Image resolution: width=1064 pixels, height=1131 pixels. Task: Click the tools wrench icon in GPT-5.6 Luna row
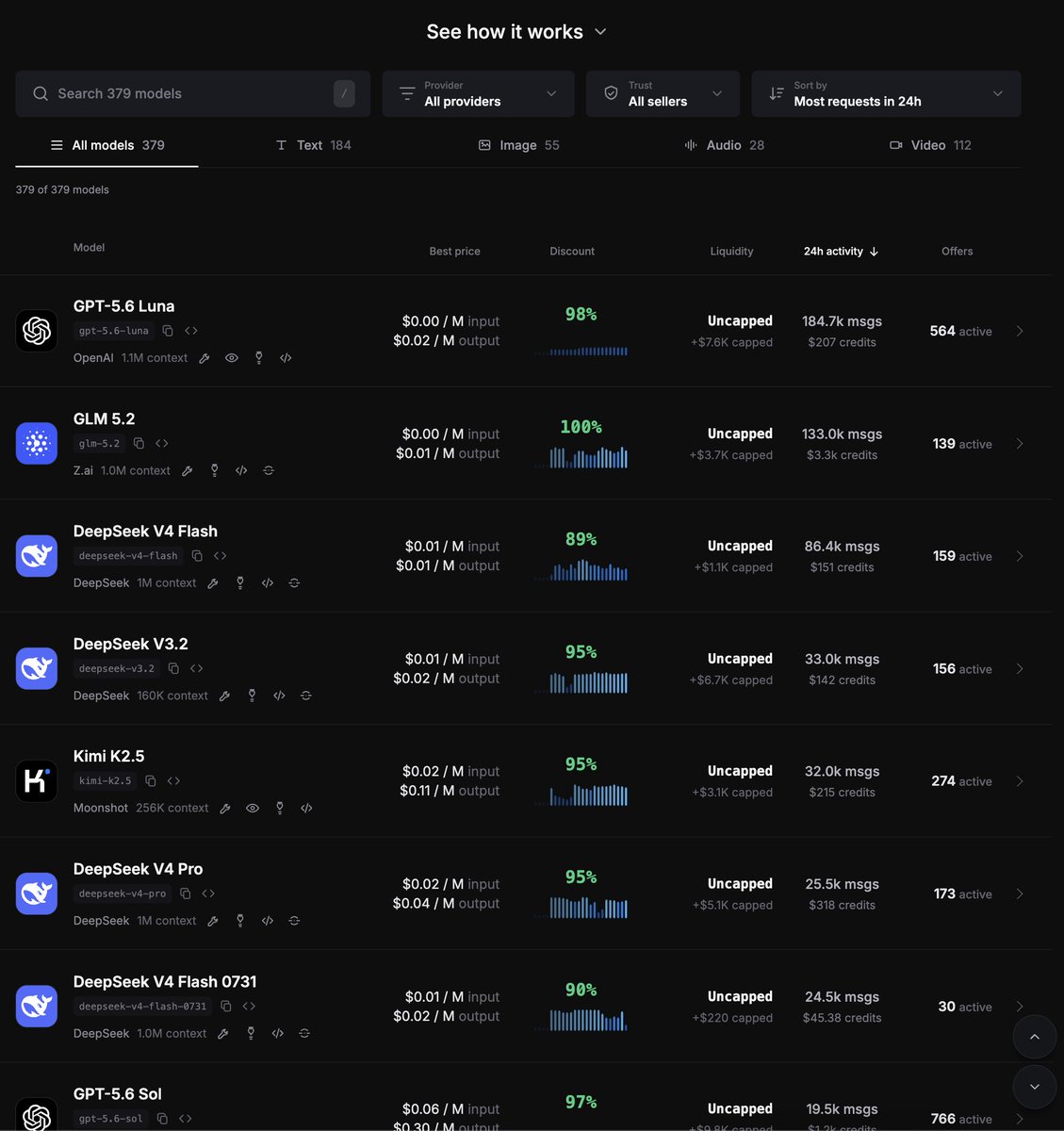point(205,358)
